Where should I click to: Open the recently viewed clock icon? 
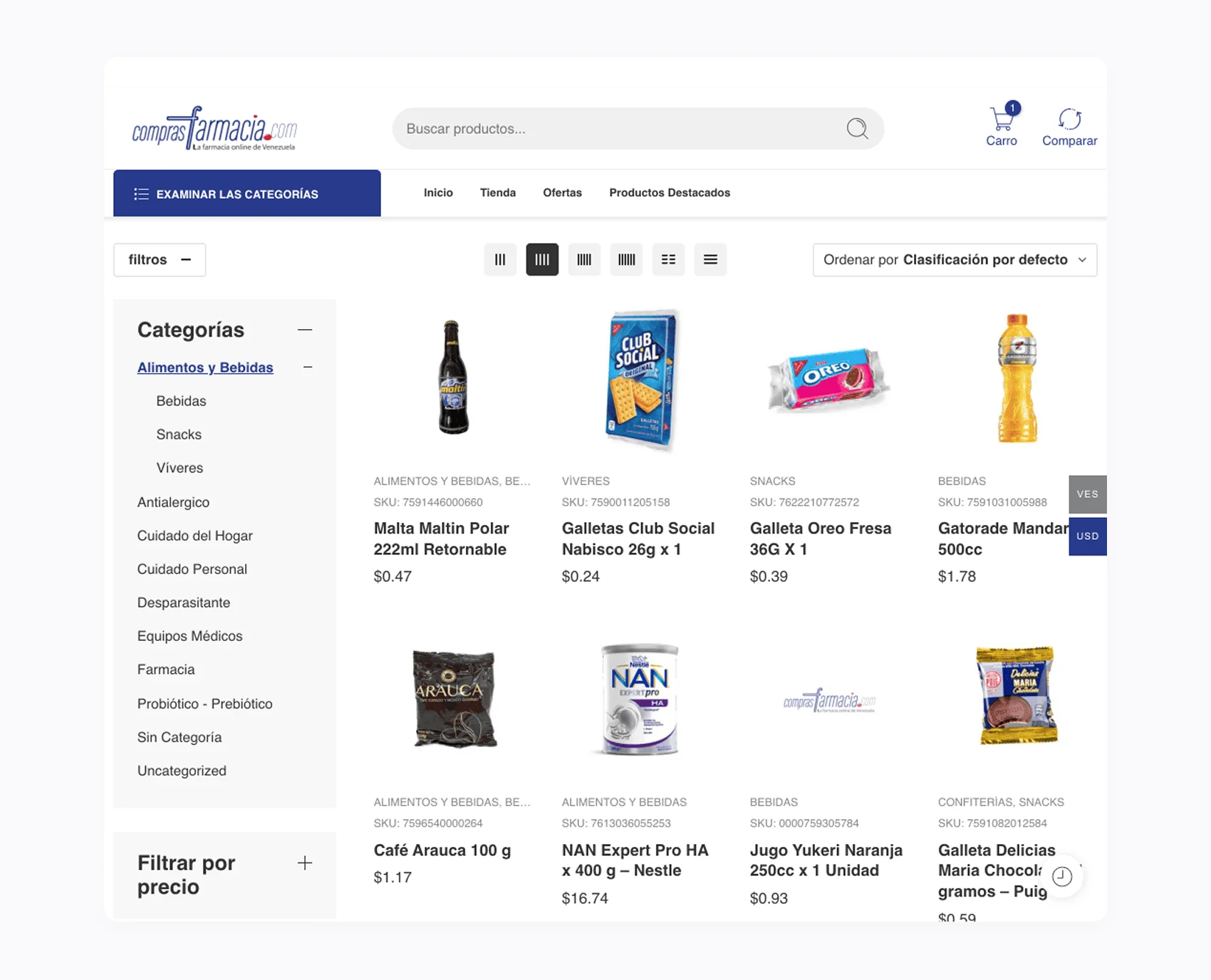[1062, 876]
